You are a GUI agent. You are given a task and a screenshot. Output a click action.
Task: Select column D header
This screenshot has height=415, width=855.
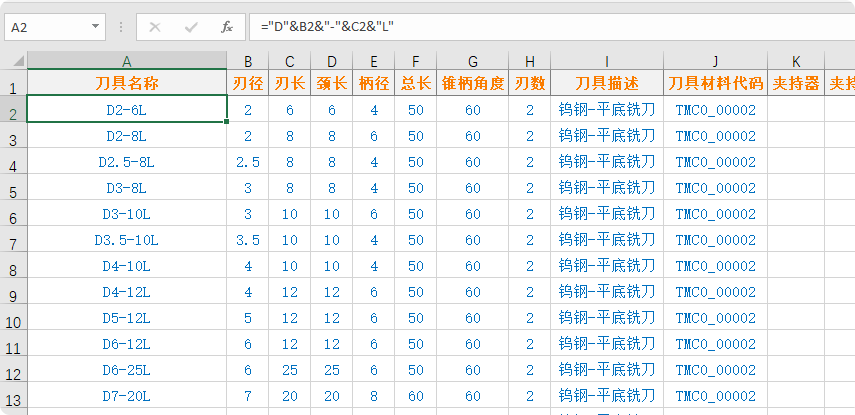[332, 61]
